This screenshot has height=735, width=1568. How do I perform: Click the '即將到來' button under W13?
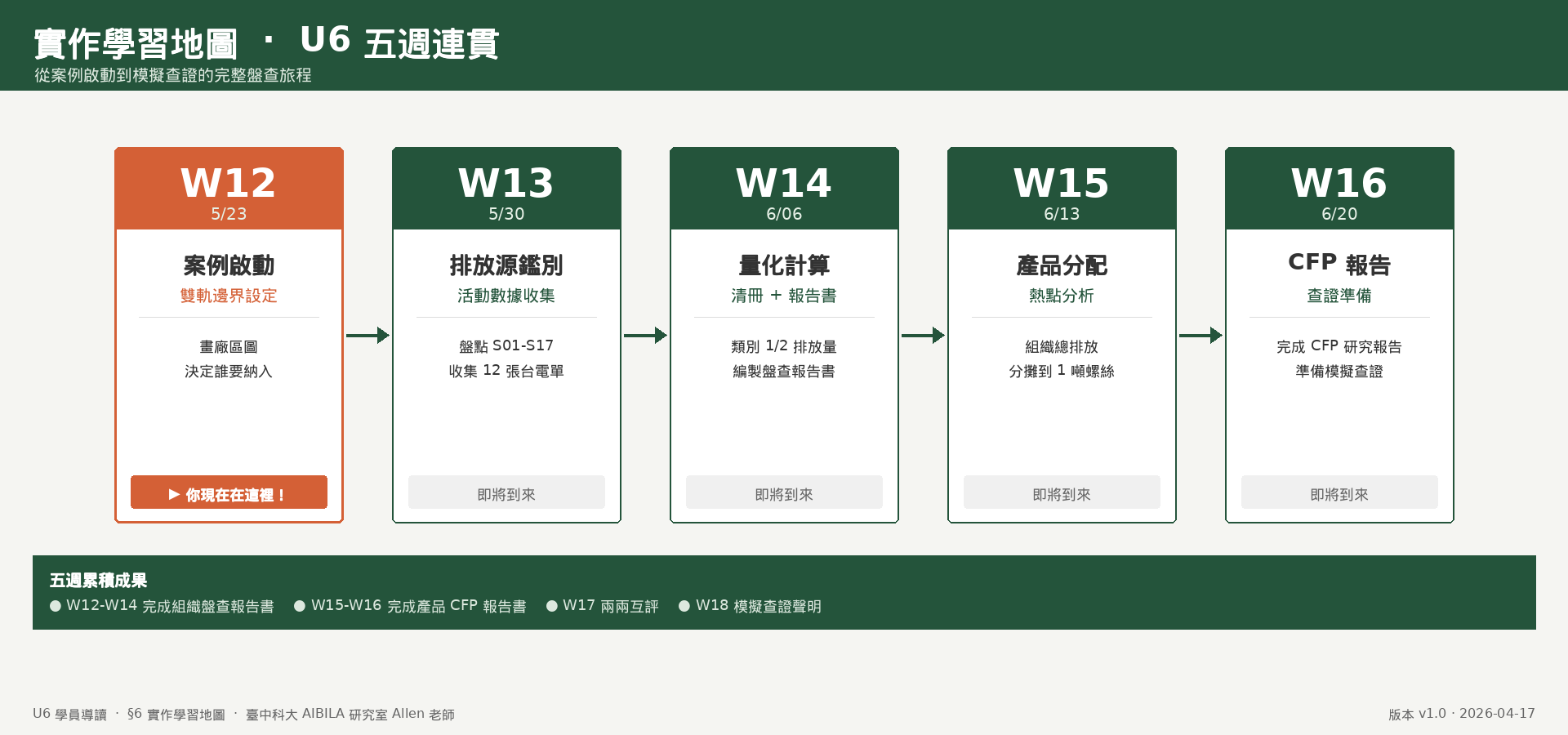pos(506,492)
